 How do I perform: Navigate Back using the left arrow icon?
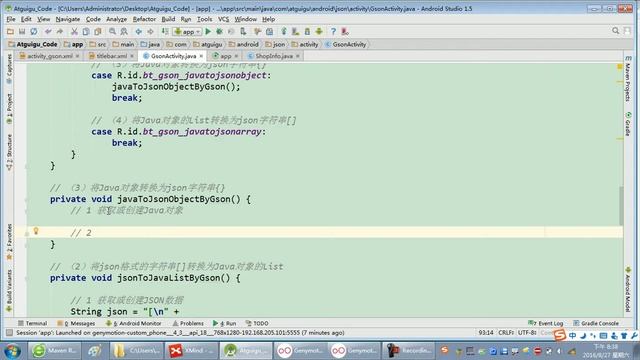point(139,31)
